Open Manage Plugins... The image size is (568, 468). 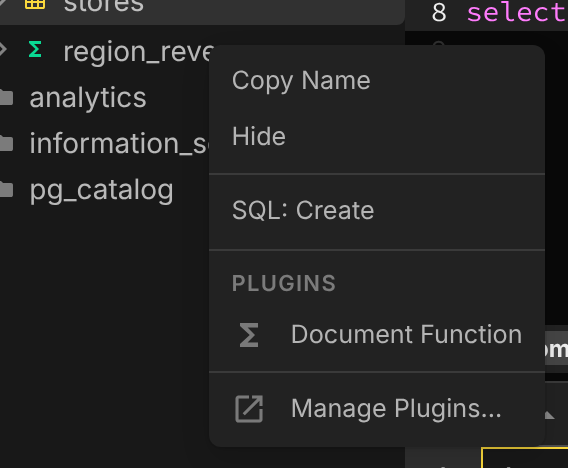[x=377, y=409]
